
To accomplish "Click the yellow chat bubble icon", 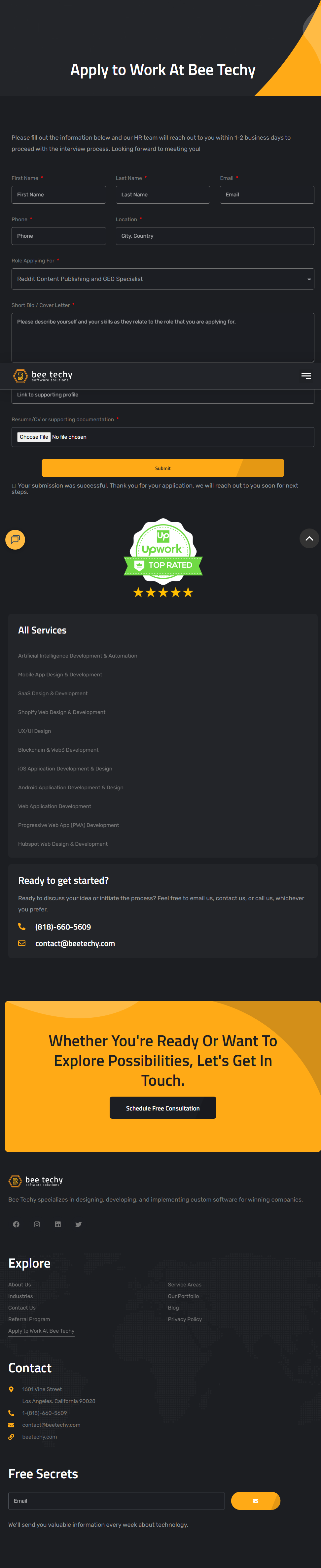I will [x=15, y=539].
